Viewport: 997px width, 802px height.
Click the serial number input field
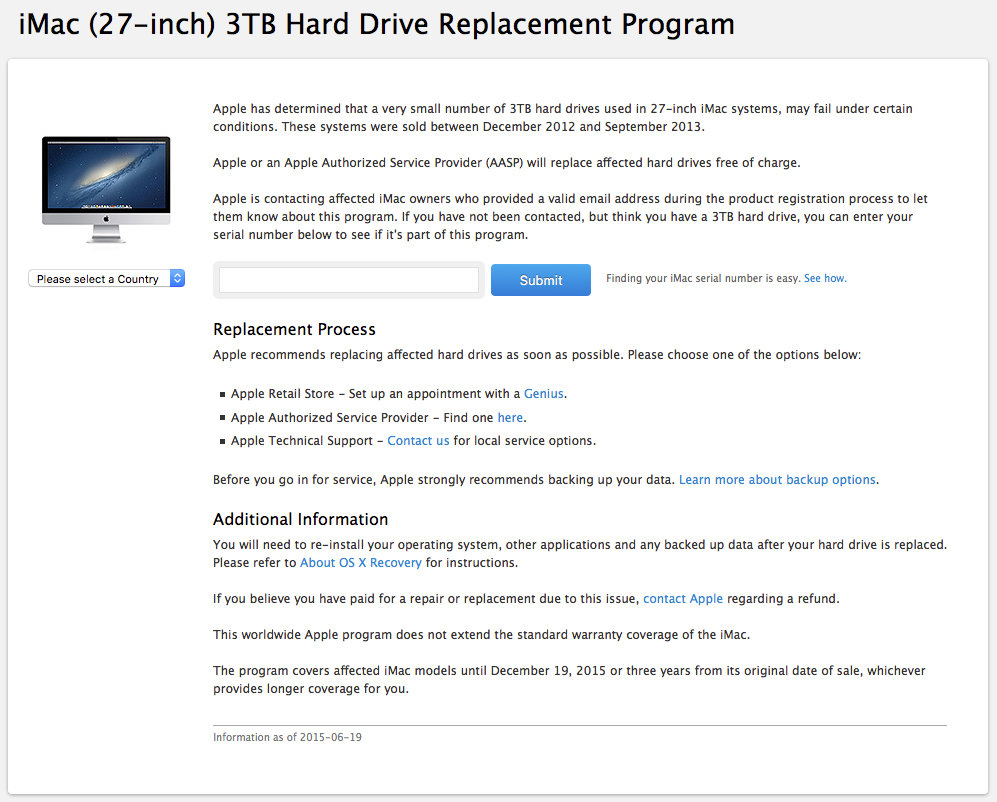(349, 280)
